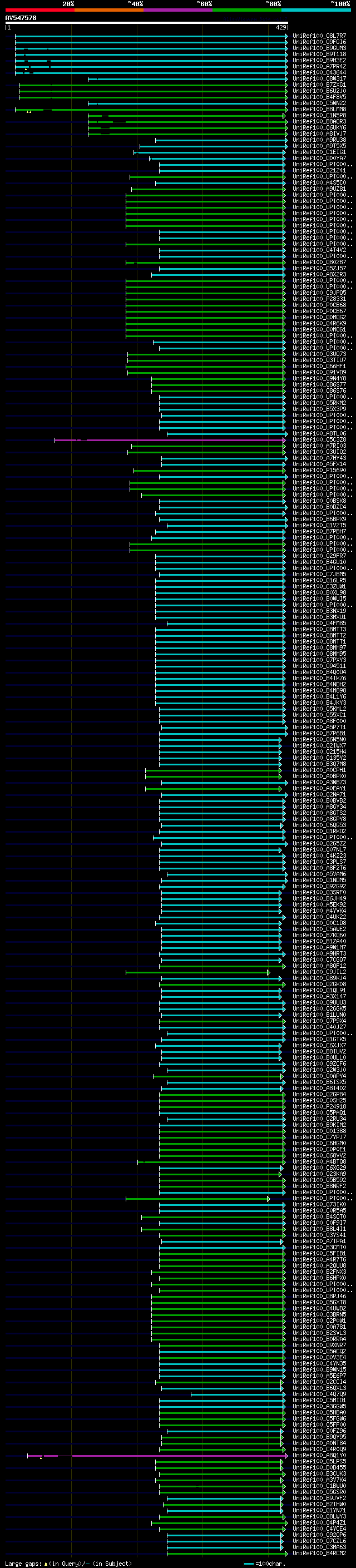Select the UniRef100_C1N5P8 label
Viewport: 356px width, 1568px height.
(x=319, y=115)
